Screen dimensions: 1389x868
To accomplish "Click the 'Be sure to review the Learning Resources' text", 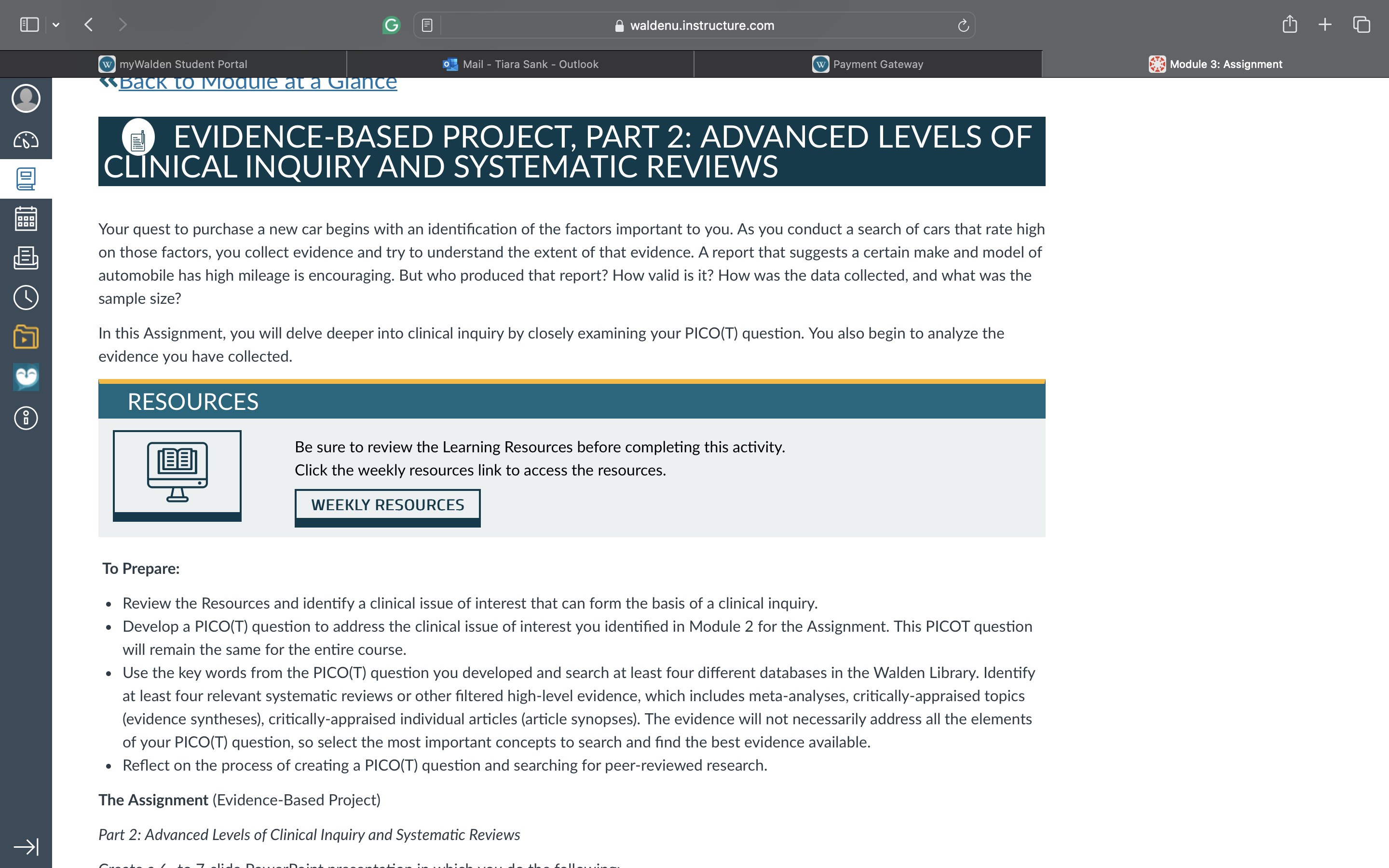I will (x=540, y=447).
